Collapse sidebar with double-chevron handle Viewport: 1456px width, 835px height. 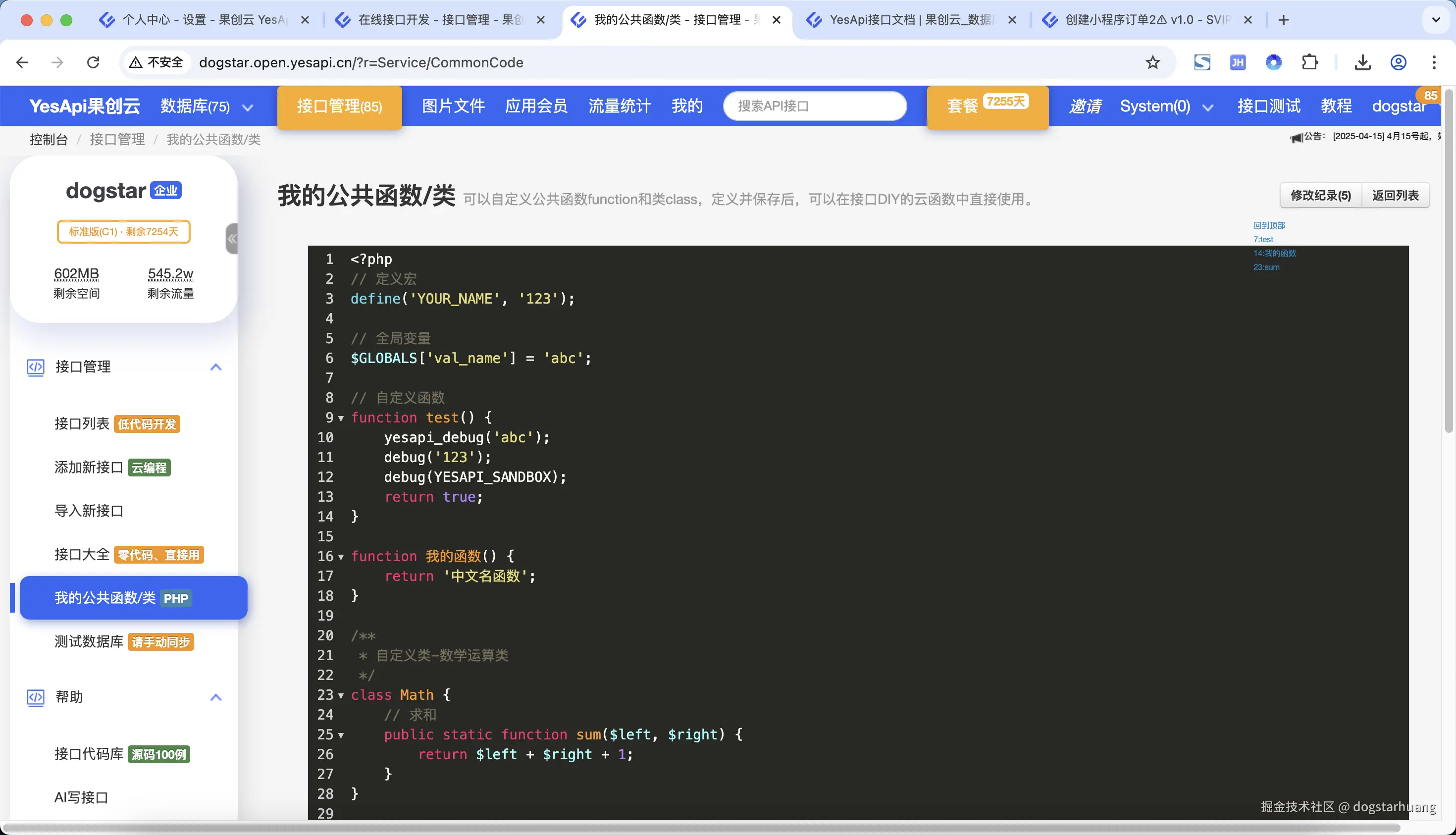[232, 239]
